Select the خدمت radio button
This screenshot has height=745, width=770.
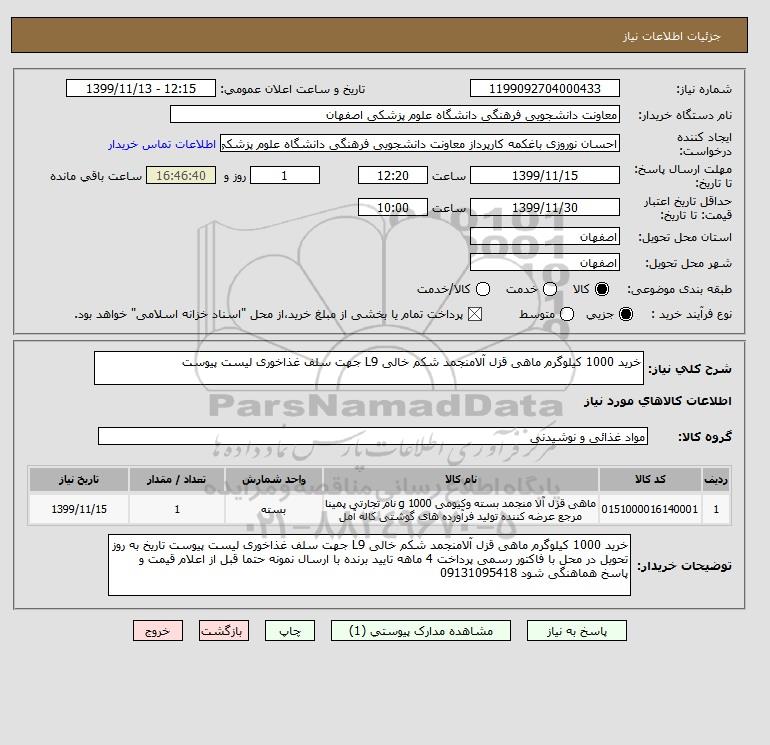tap(550, 289)
